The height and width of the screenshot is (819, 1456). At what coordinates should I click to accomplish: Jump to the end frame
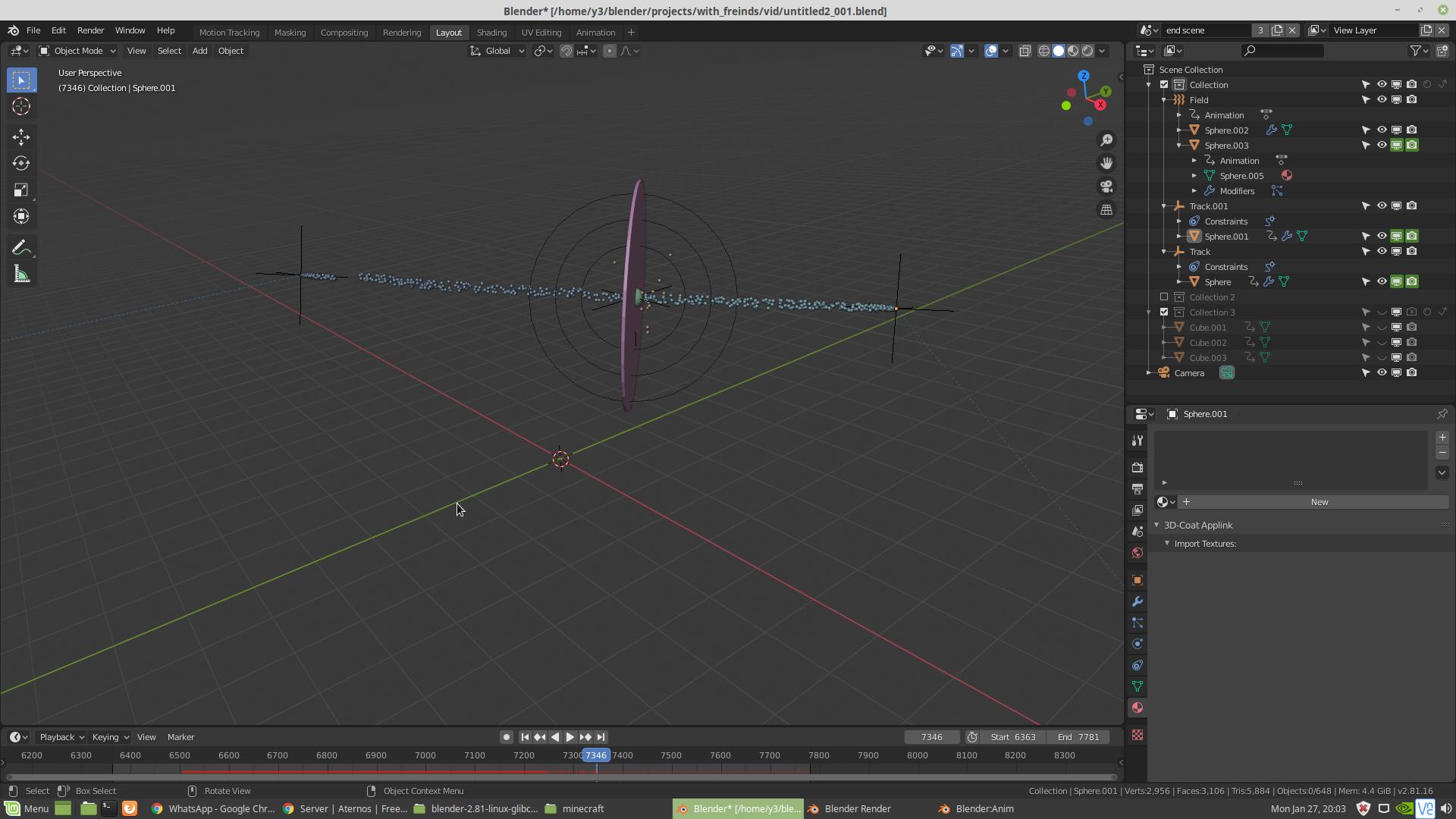coord(601,737)
